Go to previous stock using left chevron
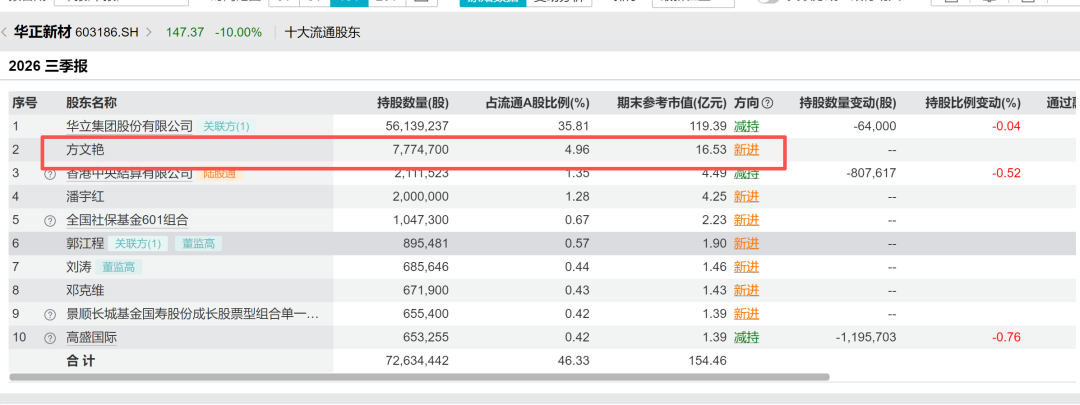This screenshot has height=405, width=1080. click(x=4, y=32)
